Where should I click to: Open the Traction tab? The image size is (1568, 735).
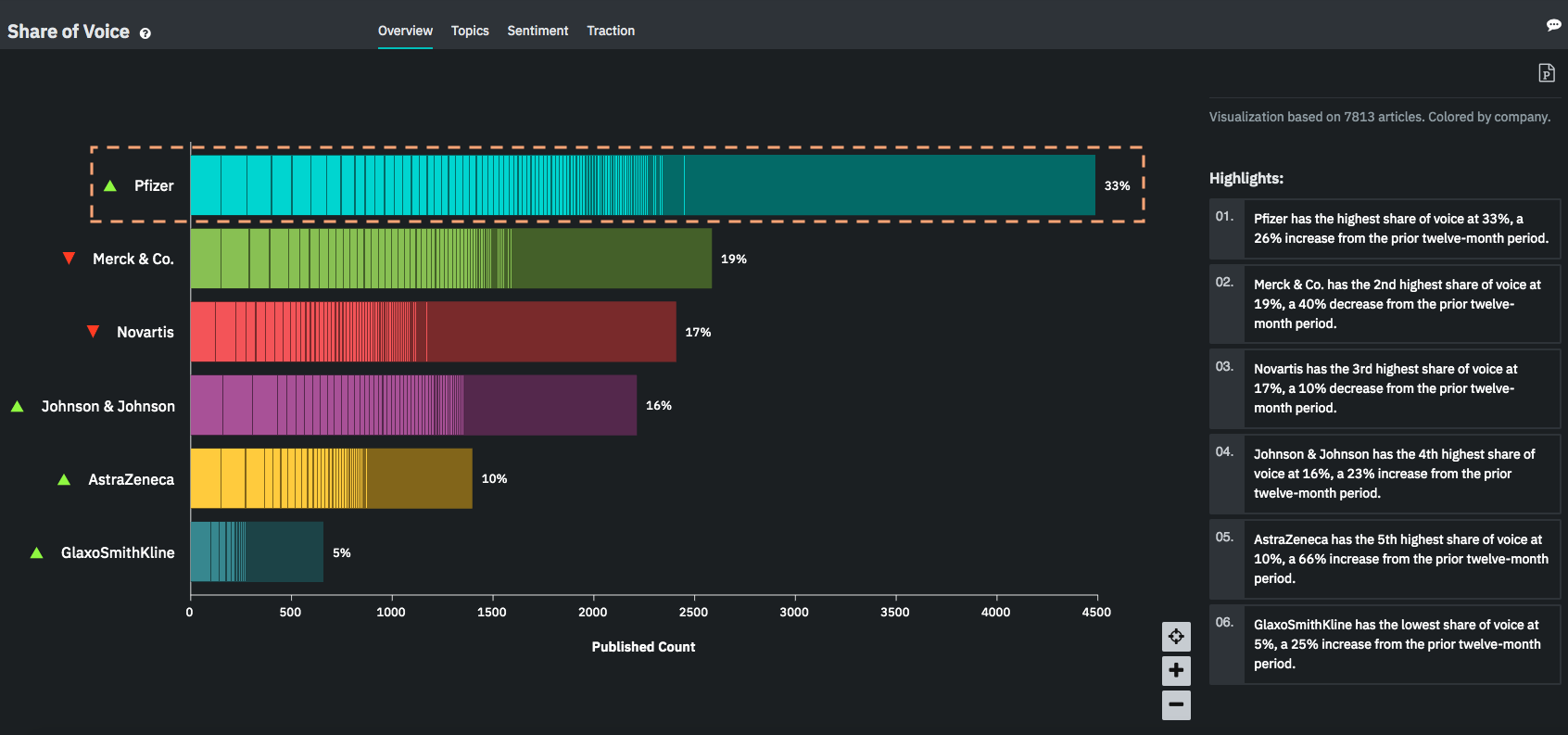pyautogui.click(x=611, y=31)
